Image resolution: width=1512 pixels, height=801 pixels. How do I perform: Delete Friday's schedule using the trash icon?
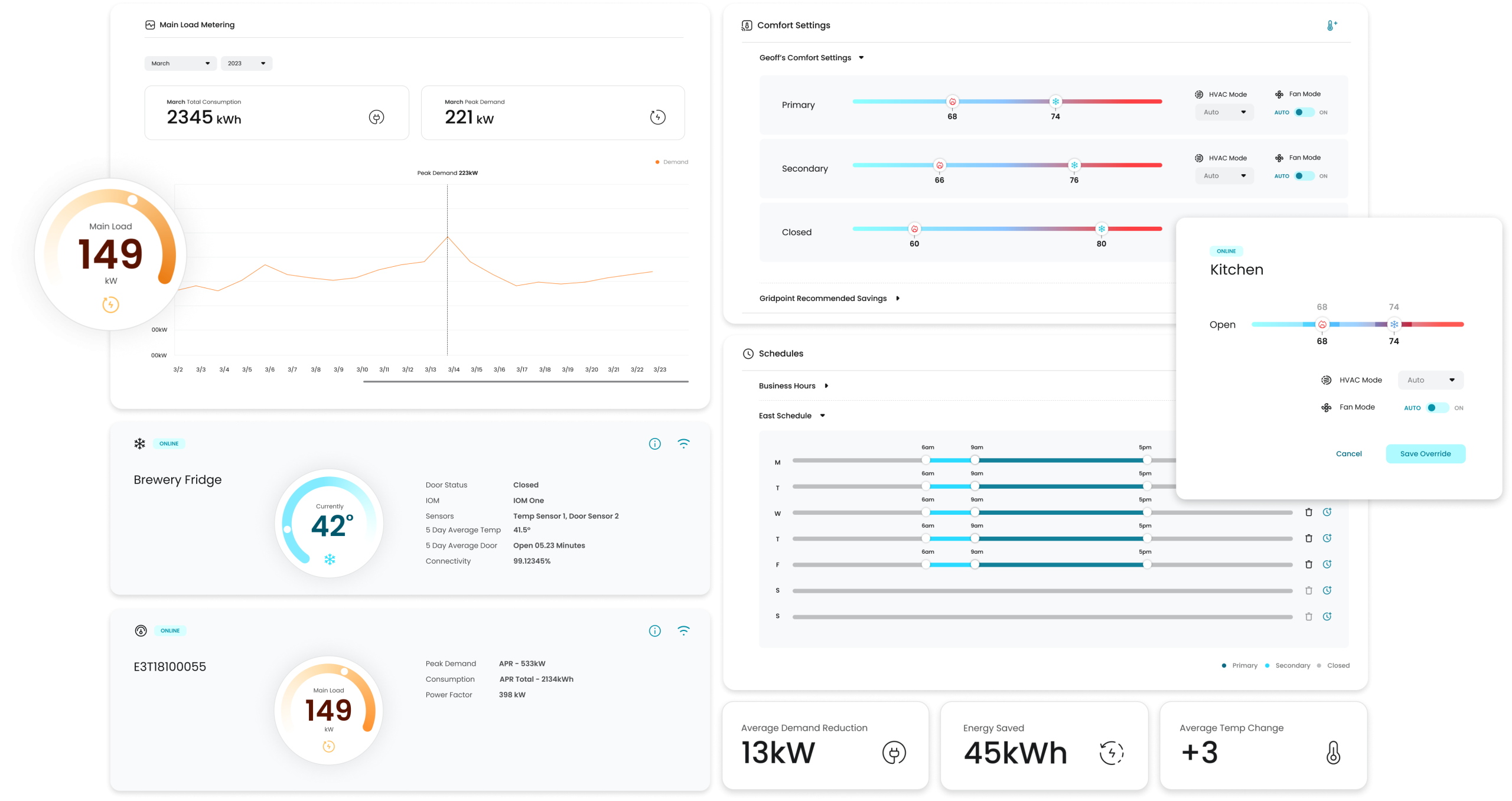pyautogui.click(x=1309, y=564)
